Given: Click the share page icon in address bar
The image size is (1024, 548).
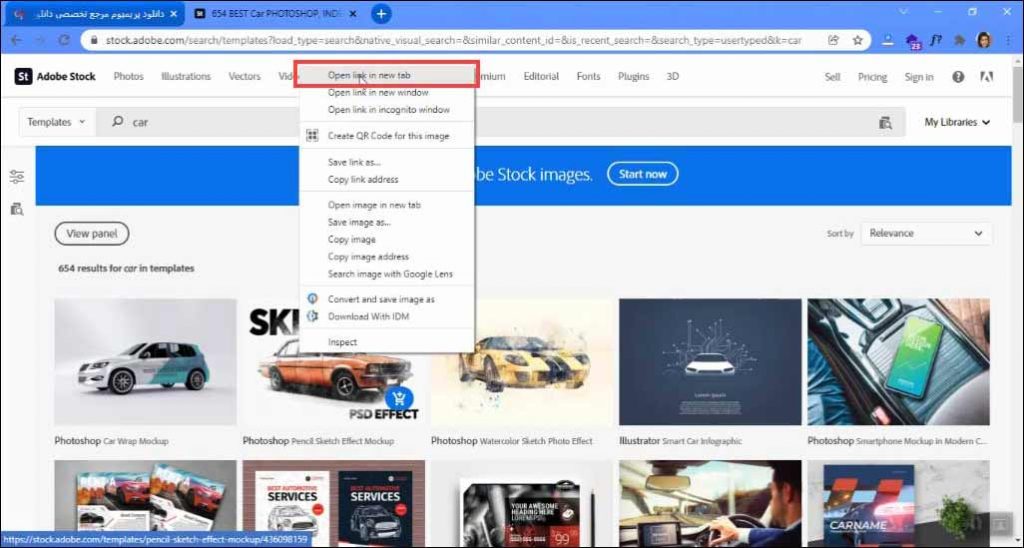Looking at the screenshot, I should (x=833, y=40).
